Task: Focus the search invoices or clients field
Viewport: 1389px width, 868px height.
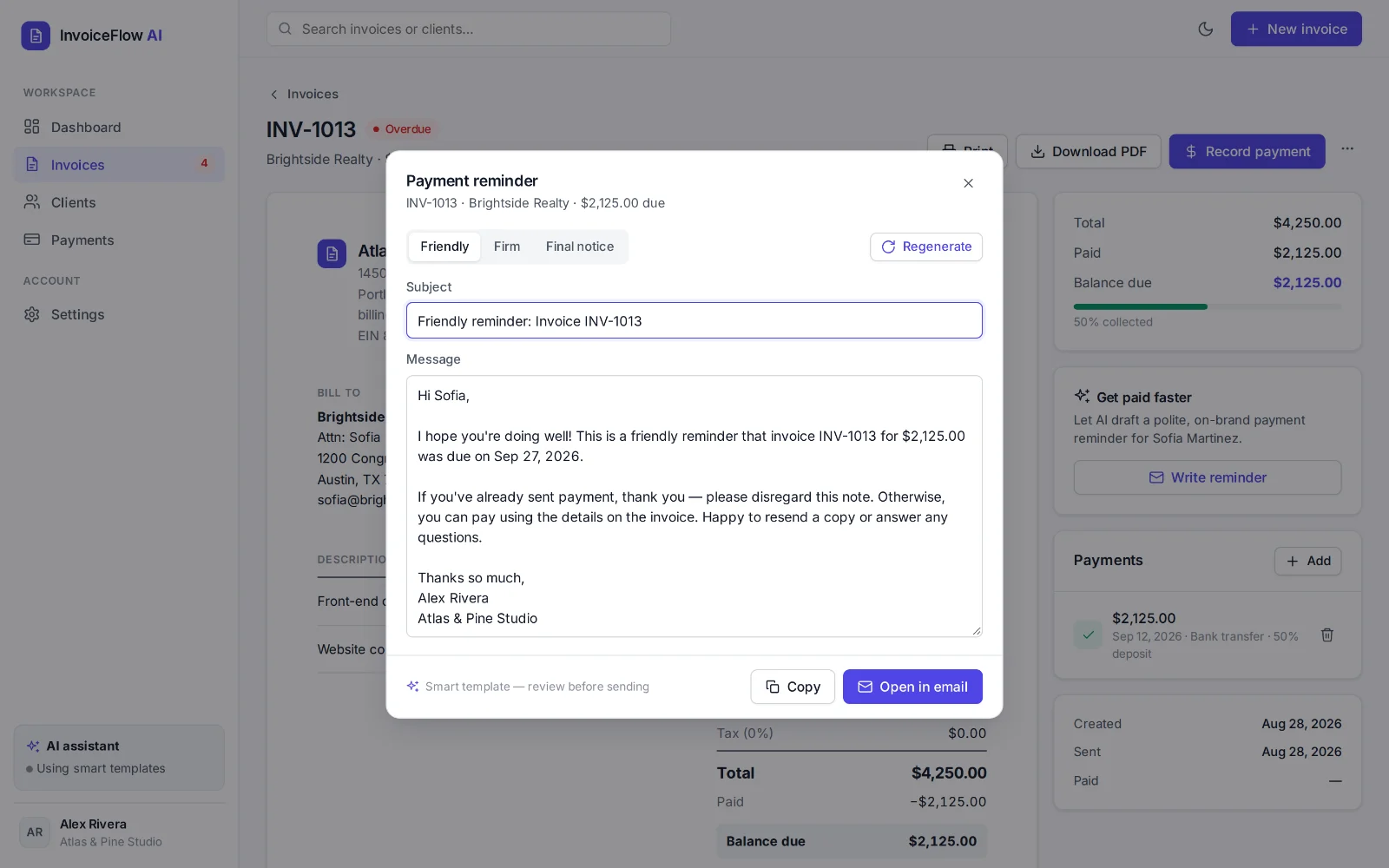Action: pyautogui.click(x=469, y=29)
